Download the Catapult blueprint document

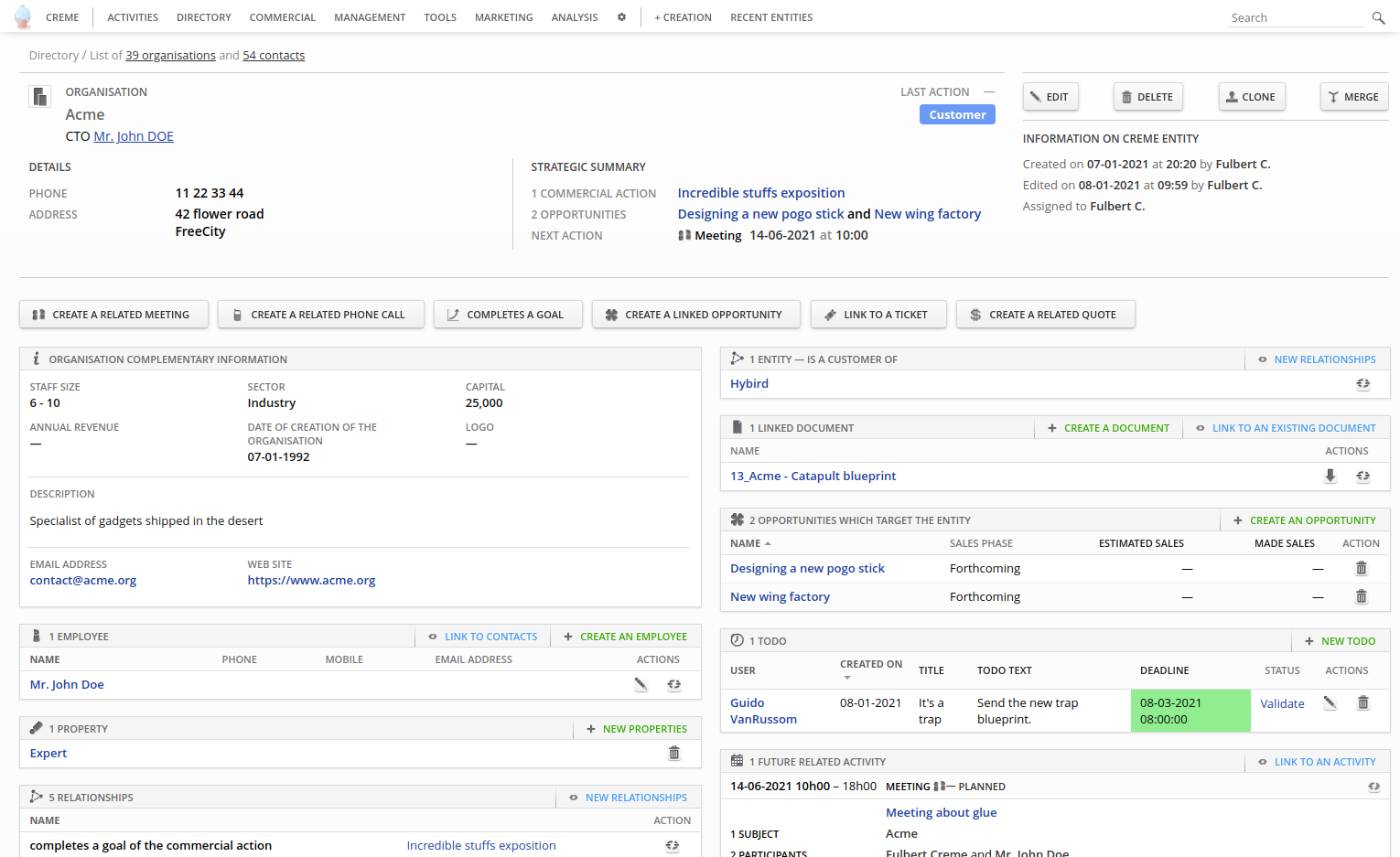1330,476
